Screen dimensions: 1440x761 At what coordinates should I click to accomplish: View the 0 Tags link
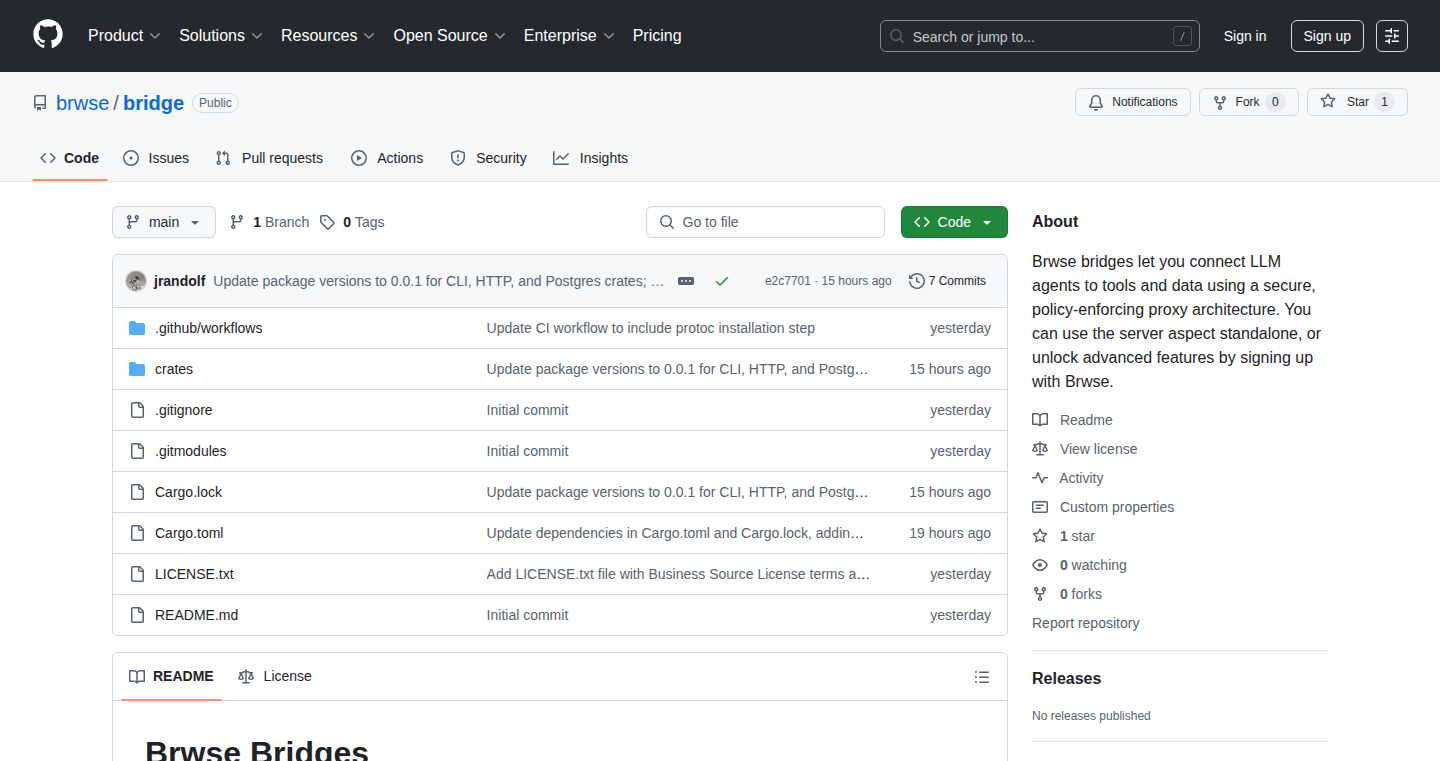click(x=352, y=222)
